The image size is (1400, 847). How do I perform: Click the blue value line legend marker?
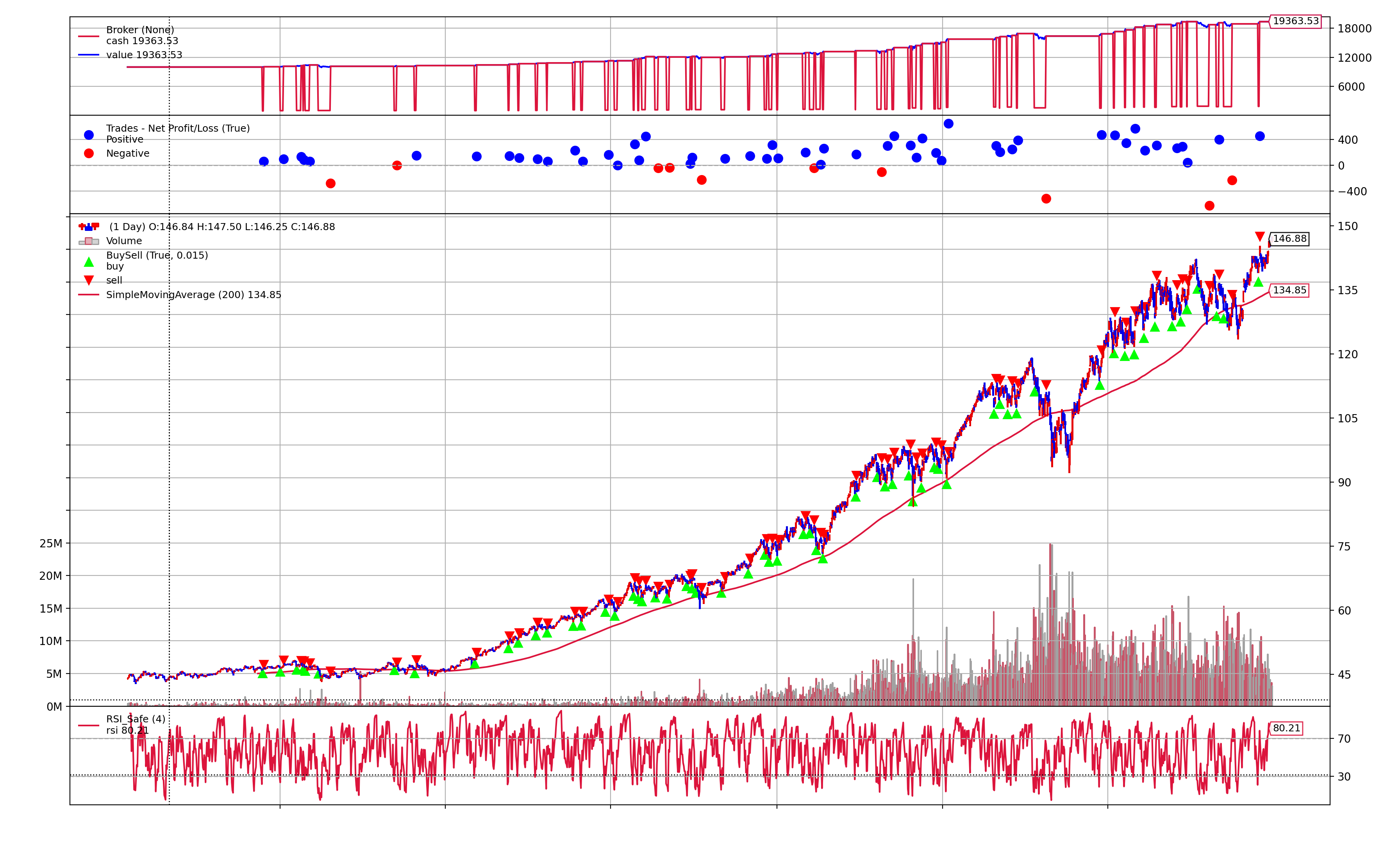(x=89, y=55)
